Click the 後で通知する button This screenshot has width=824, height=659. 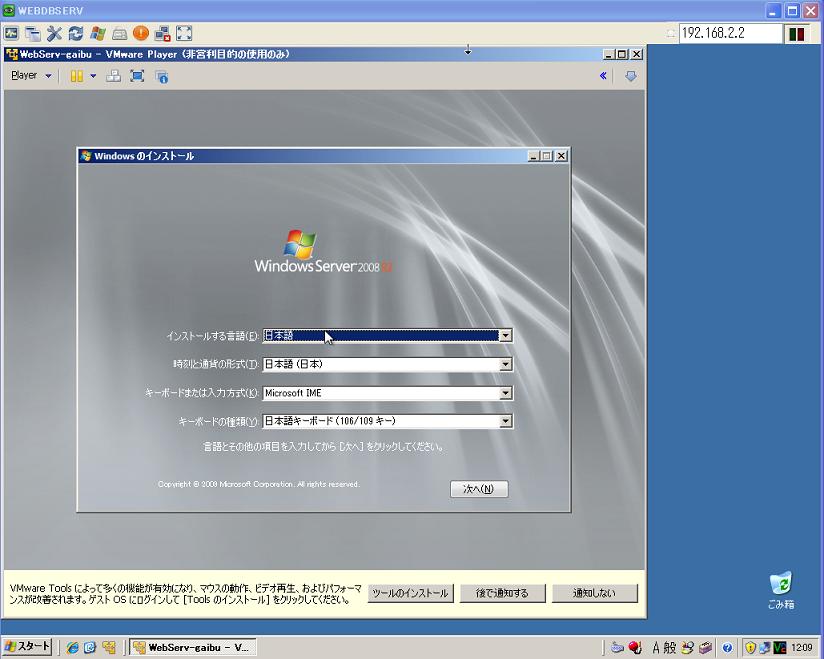[502, 593]
